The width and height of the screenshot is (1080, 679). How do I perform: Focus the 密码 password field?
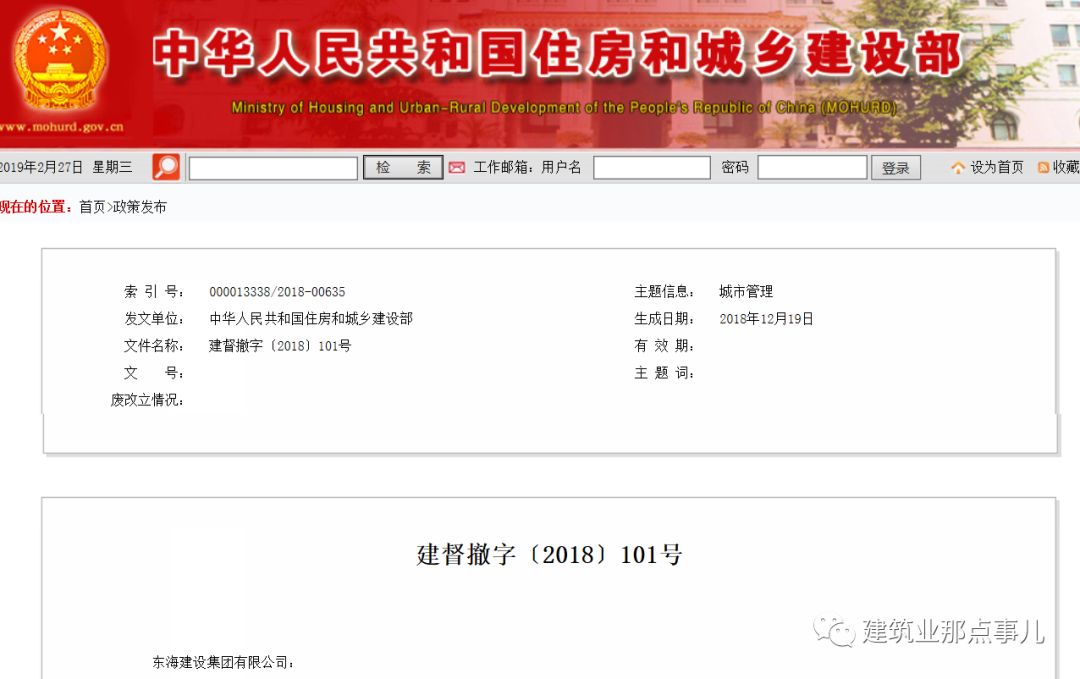pyautogui.click(x=812, y=167)
